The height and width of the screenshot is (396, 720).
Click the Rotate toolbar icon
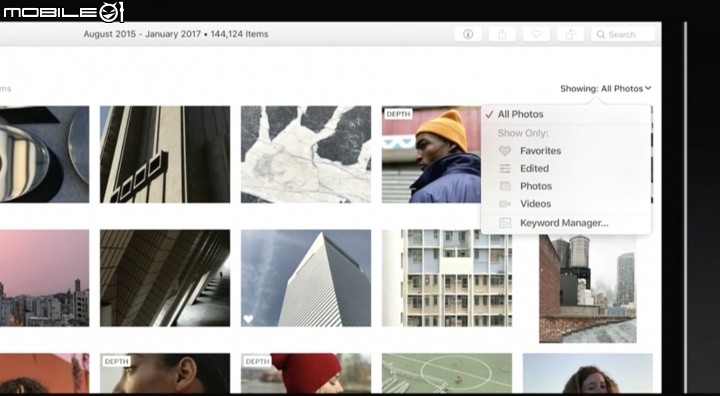(570, 34)
